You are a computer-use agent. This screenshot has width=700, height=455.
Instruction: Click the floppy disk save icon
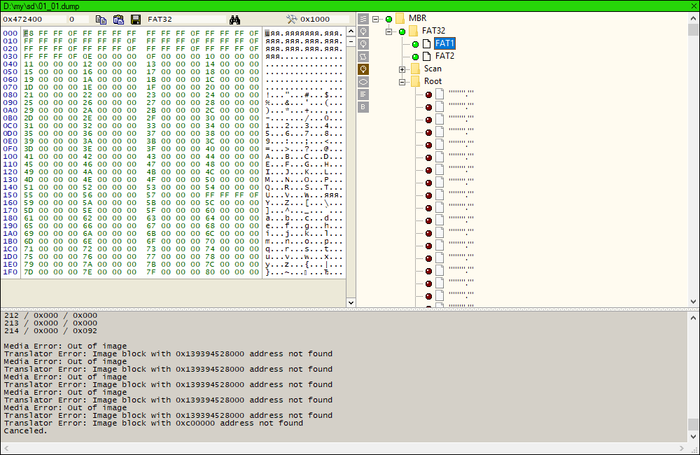[134, 19]
